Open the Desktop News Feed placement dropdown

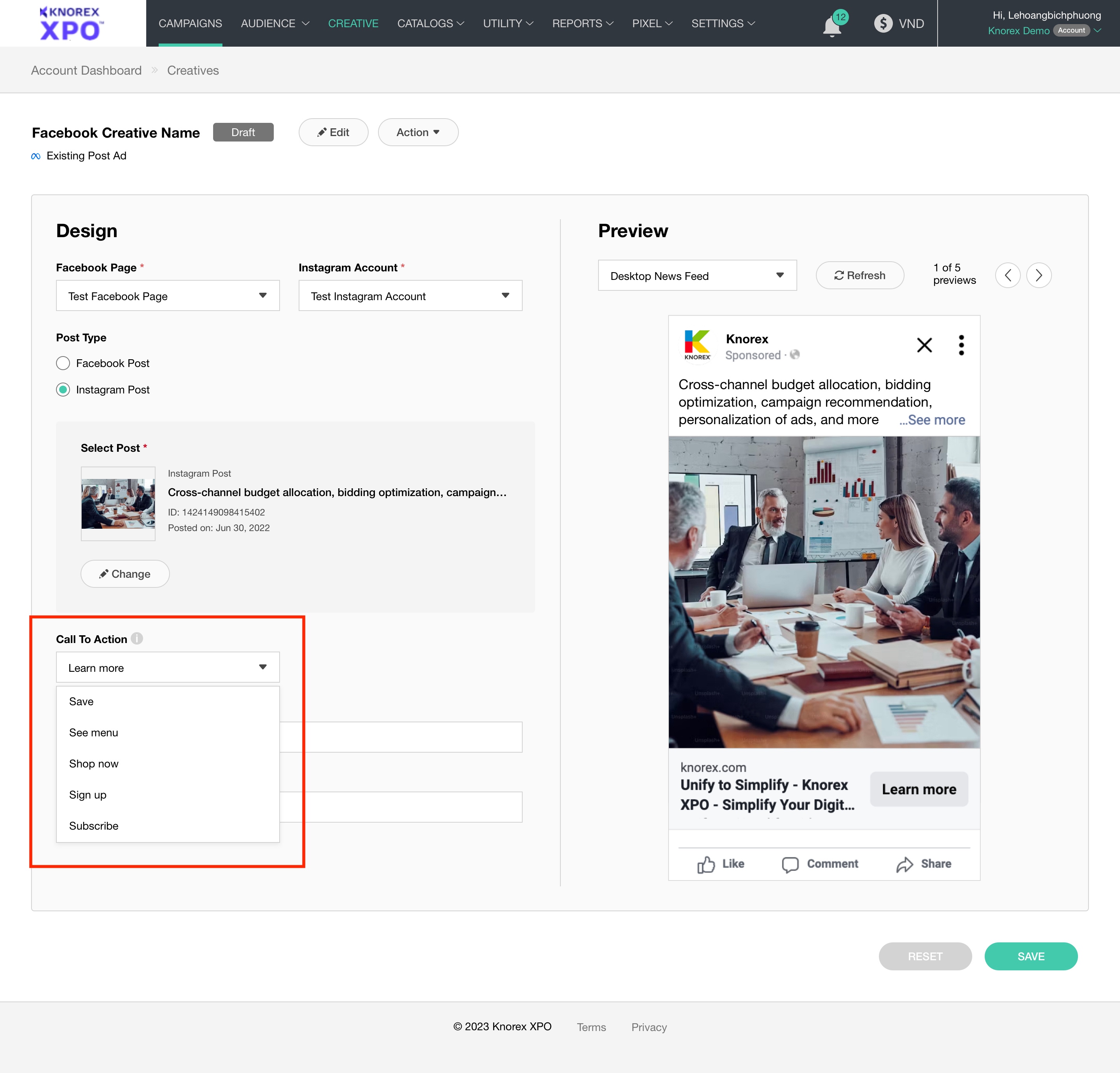coord(696,276)
